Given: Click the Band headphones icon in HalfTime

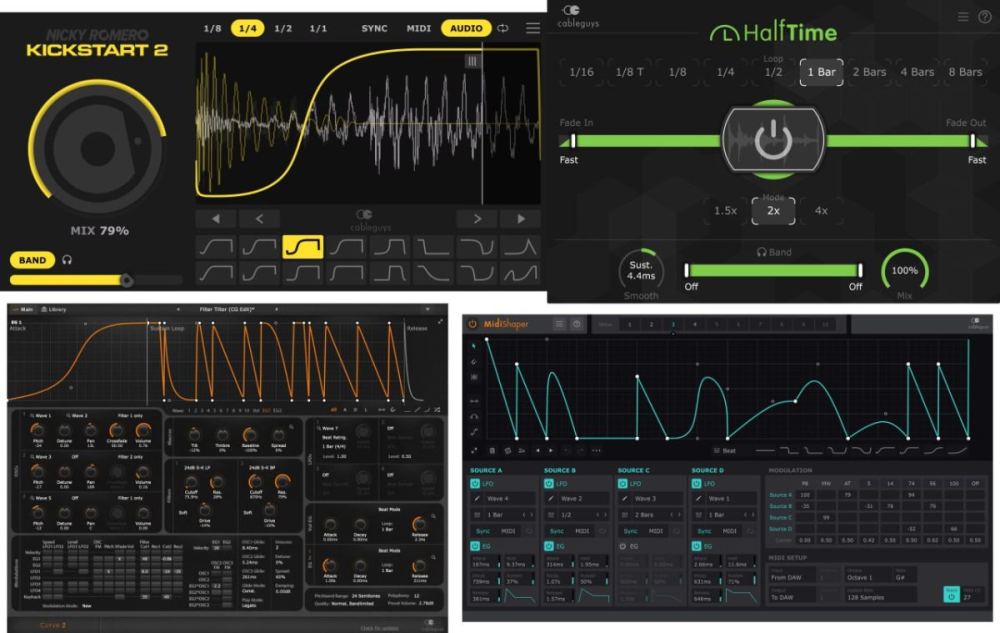Looking at the screenshot, I should tap(761, 252).
